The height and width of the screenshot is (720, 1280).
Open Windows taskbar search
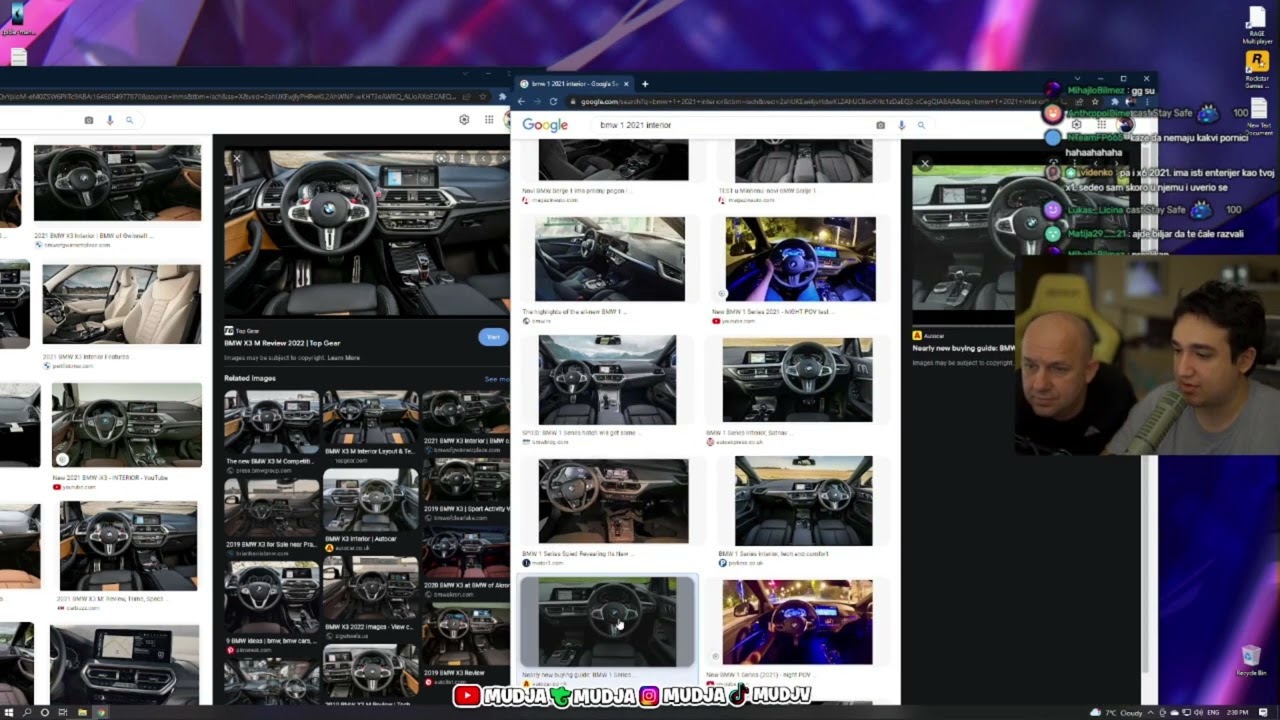(x=26, y=712)
